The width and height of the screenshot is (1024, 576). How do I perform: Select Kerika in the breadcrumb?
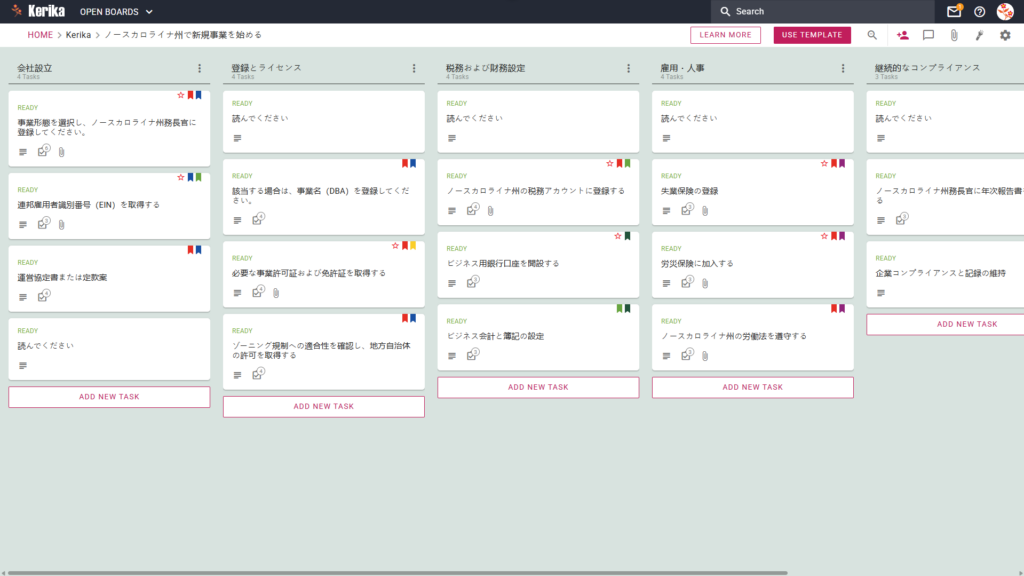78,35
